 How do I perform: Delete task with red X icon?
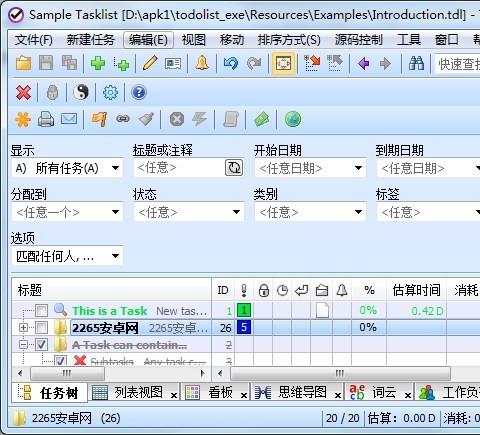23,92
